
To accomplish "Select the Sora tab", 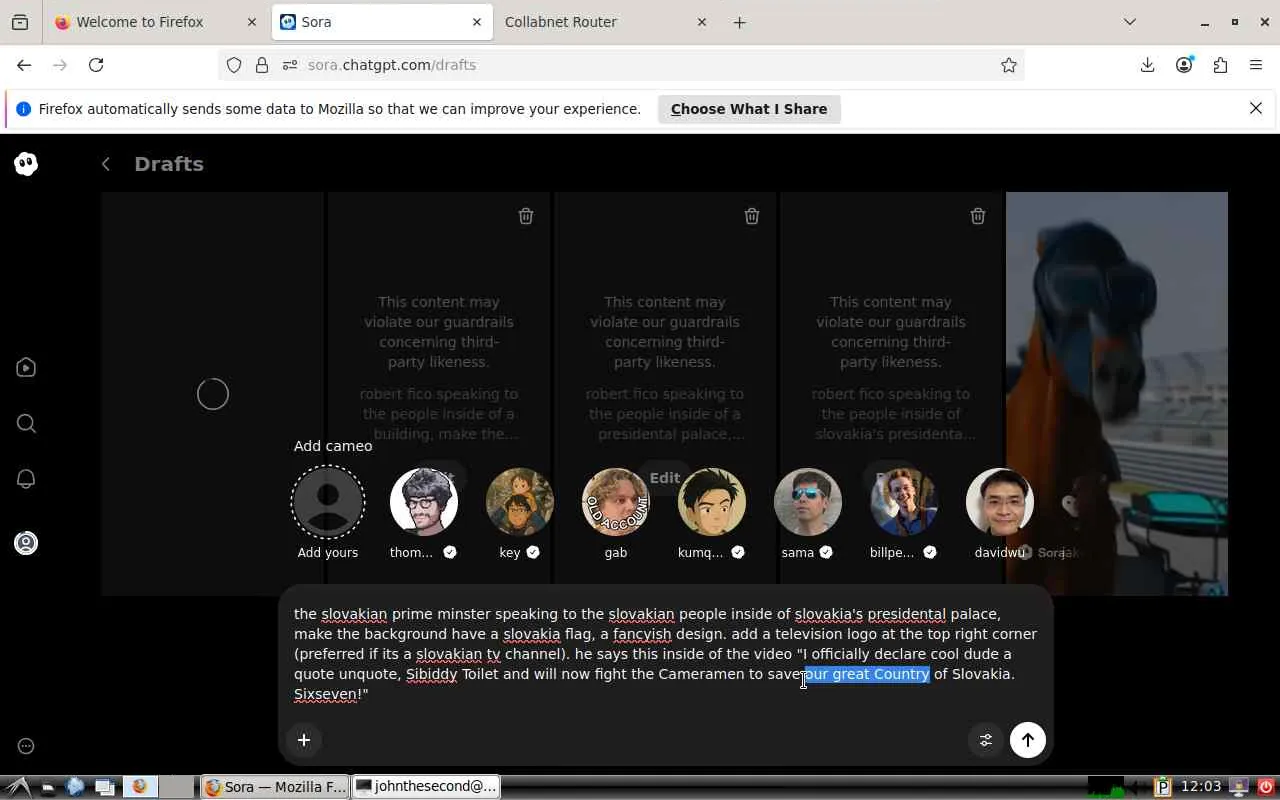I will point(382,22).
